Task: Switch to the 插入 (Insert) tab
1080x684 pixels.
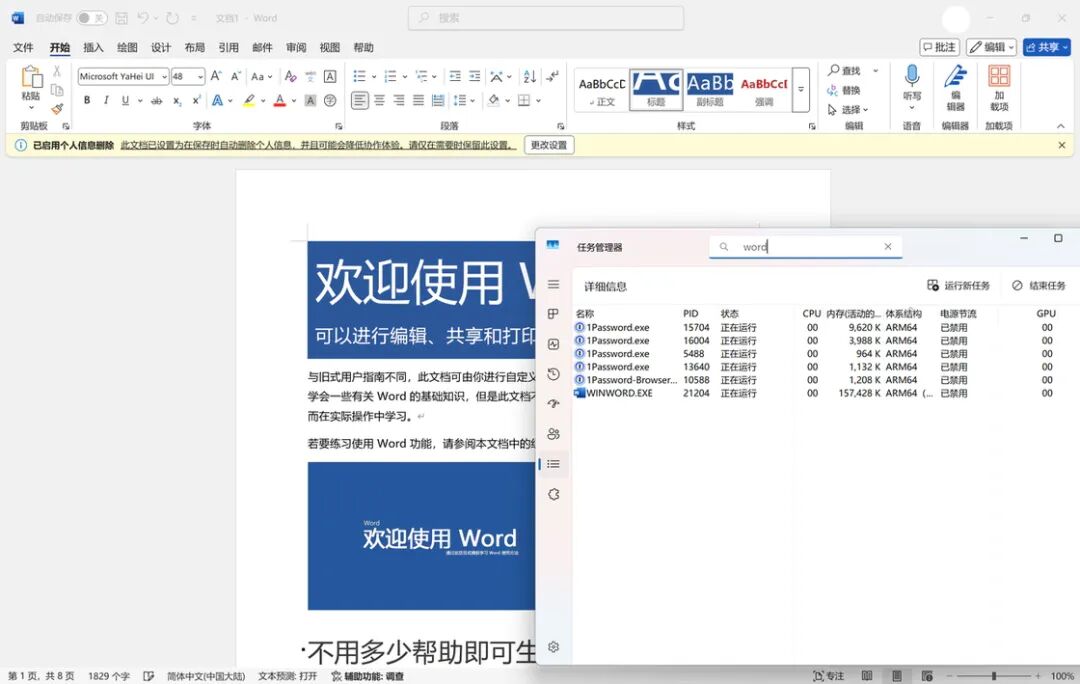Action: [x=93, y=48]
